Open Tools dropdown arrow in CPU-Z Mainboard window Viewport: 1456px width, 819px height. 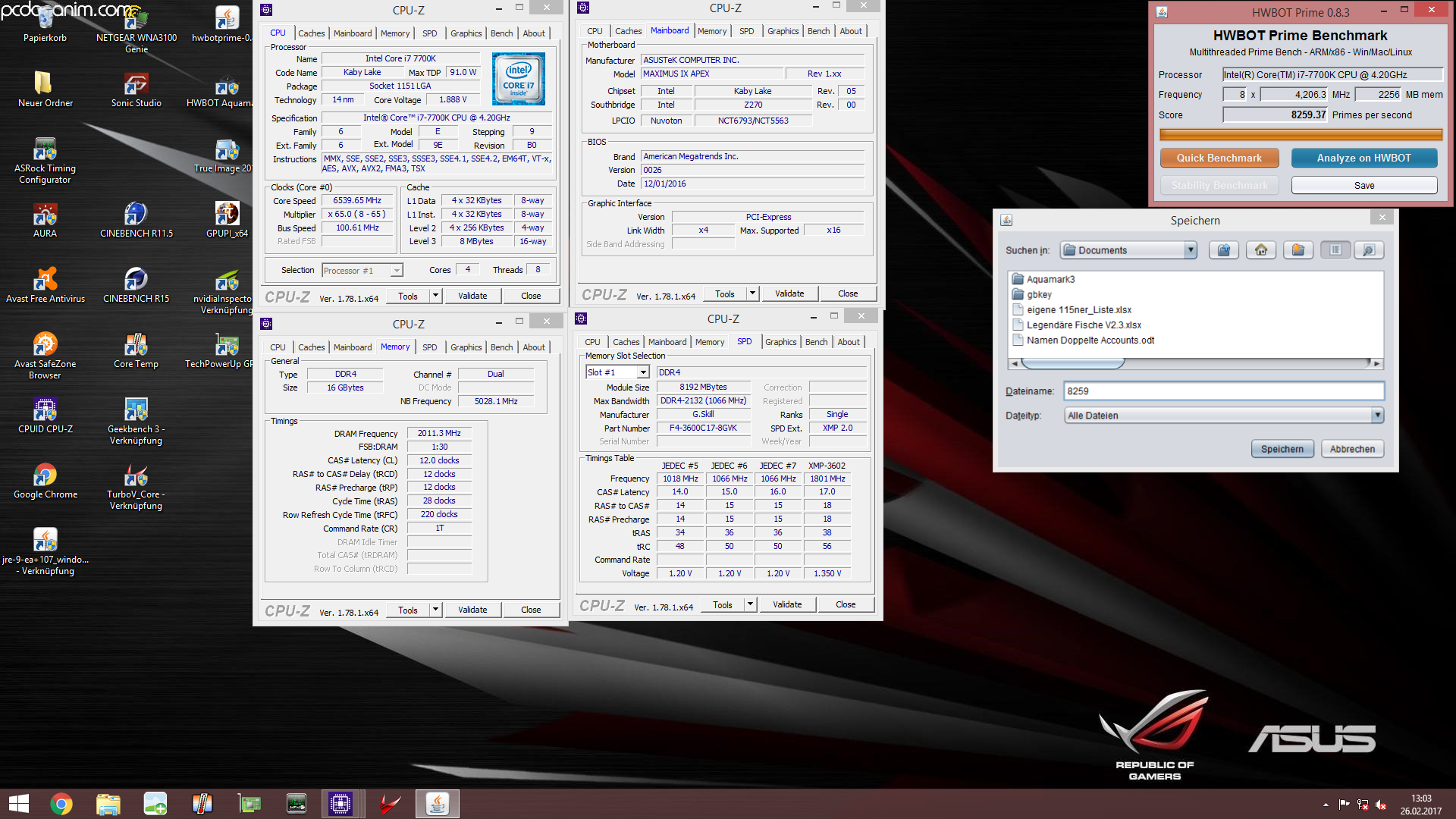coord(752,293)
